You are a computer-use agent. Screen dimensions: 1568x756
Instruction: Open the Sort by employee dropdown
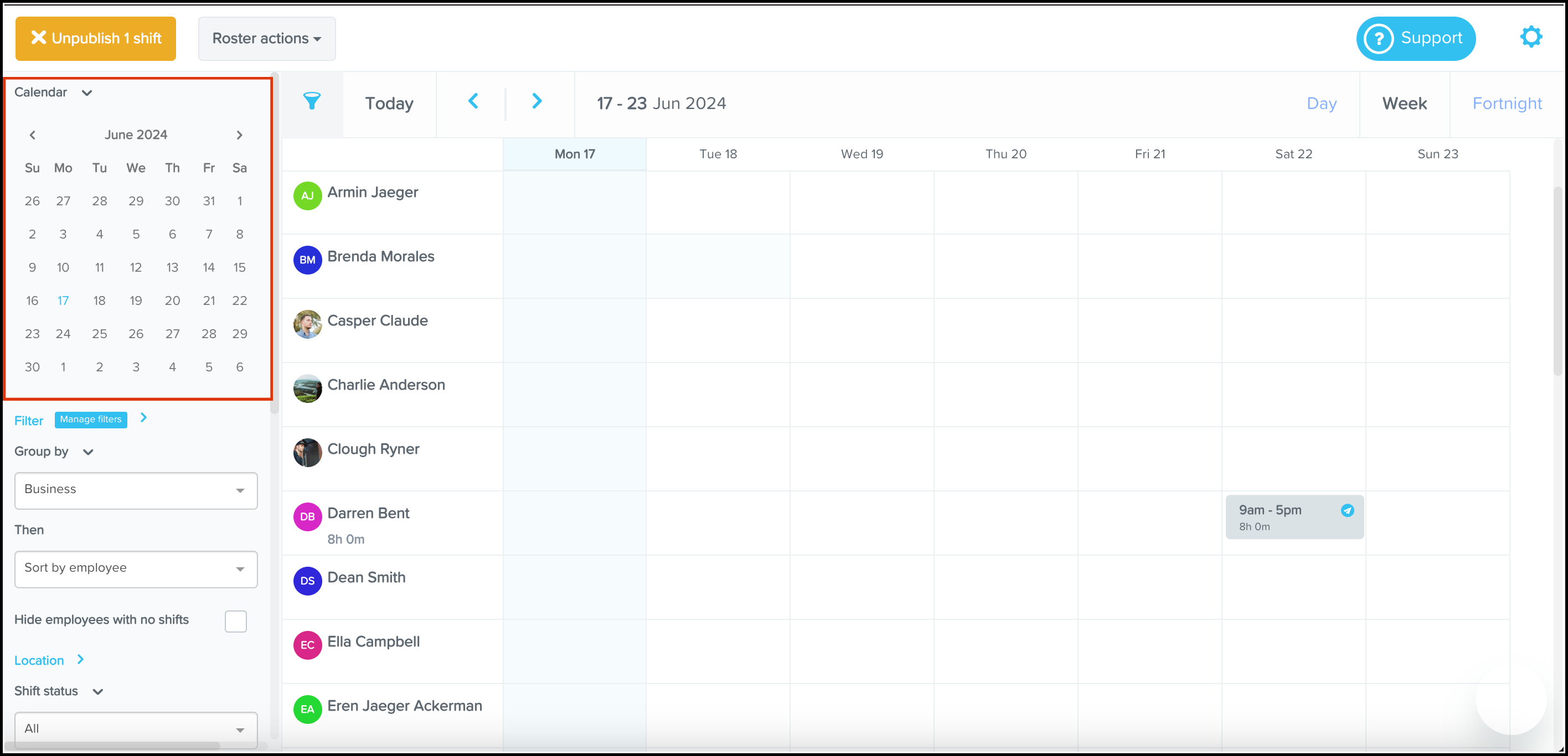[136, 569]
